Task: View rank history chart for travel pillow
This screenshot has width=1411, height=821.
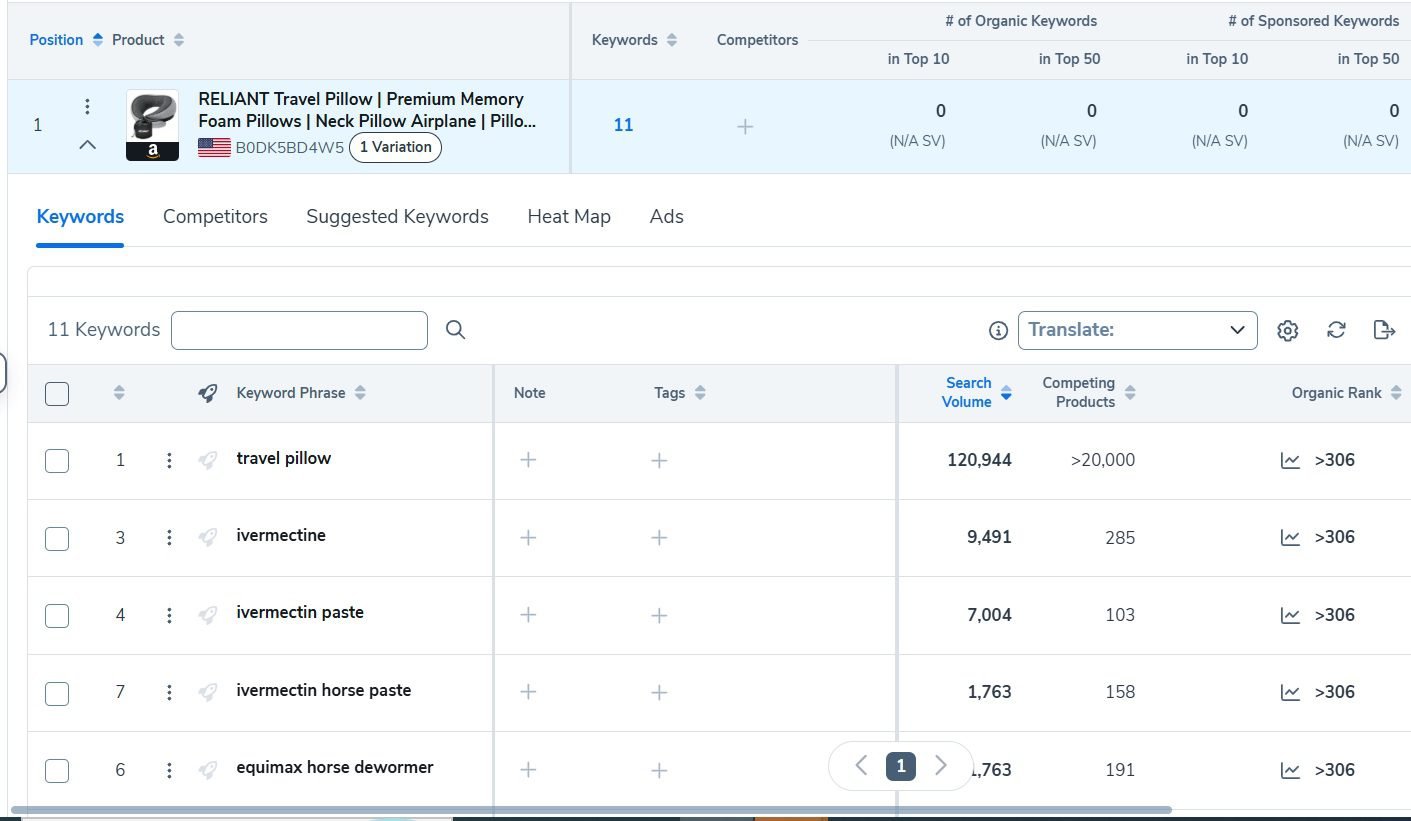Action: point(1291,460)
